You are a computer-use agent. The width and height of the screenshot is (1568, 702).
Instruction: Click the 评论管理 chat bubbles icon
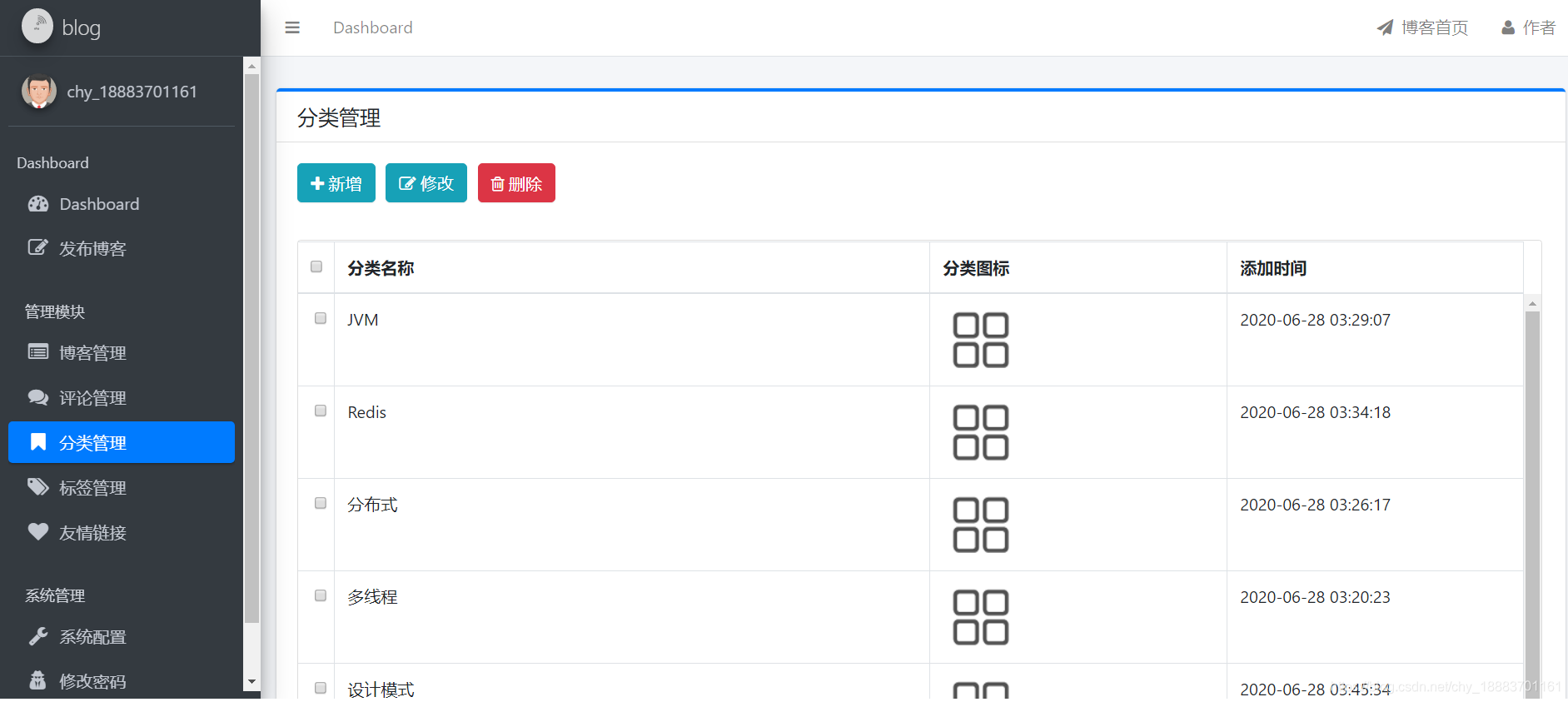(38, 397)
